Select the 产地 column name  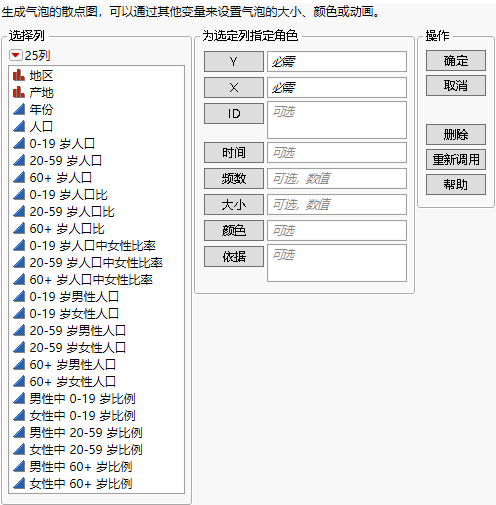(x=41, y=92)
